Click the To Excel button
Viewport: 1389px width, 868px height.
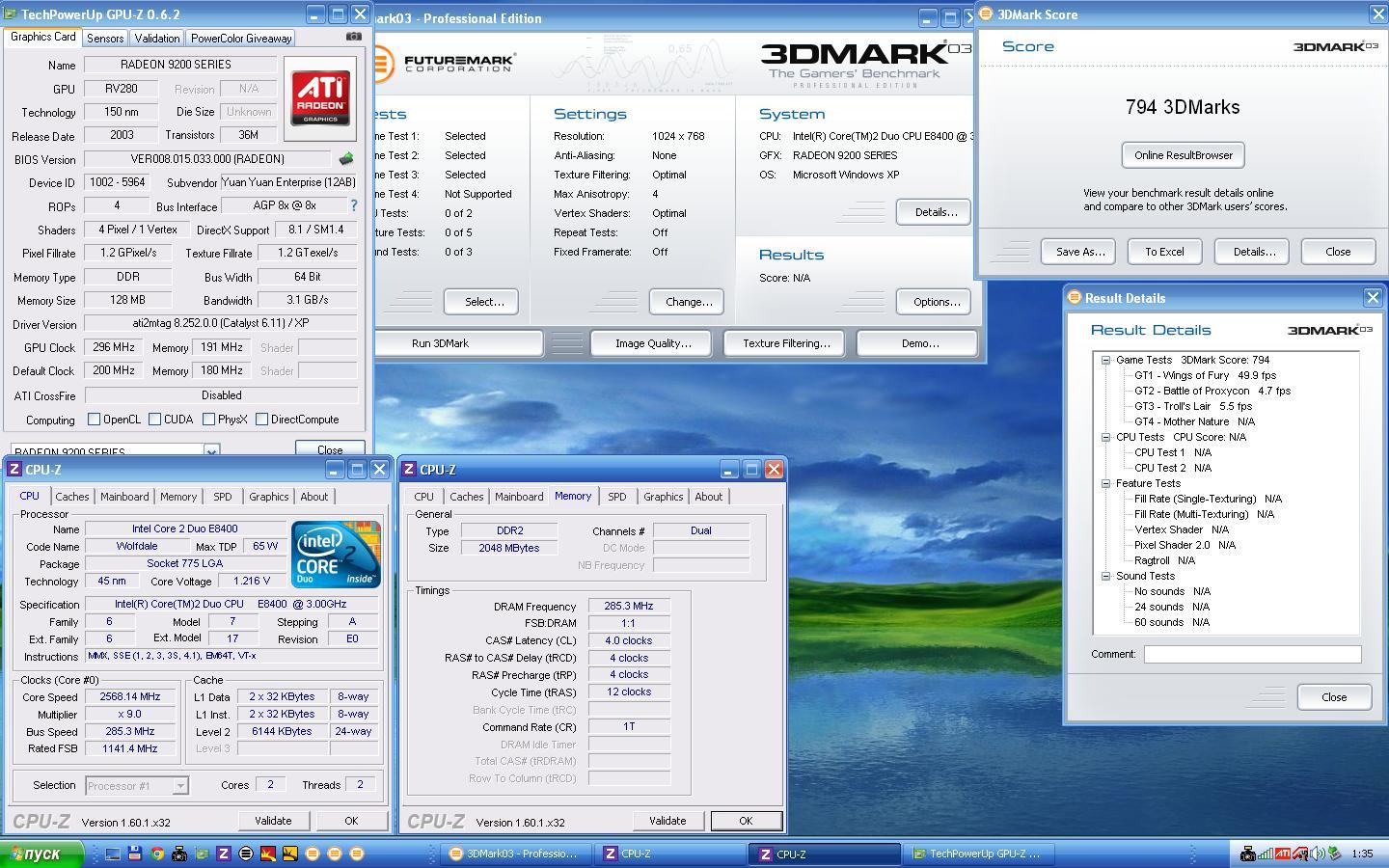tap(1164, 252)
